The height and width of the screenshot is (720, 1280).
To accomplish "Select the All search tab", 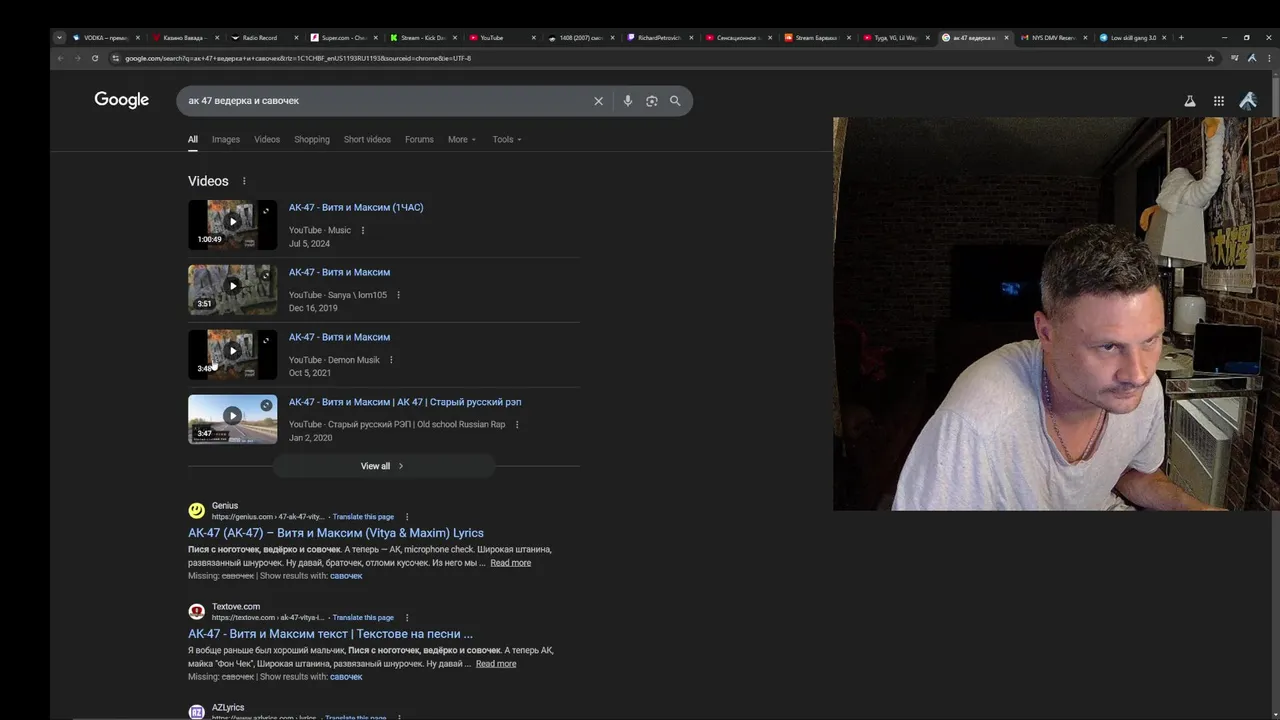I will point(193,139).
